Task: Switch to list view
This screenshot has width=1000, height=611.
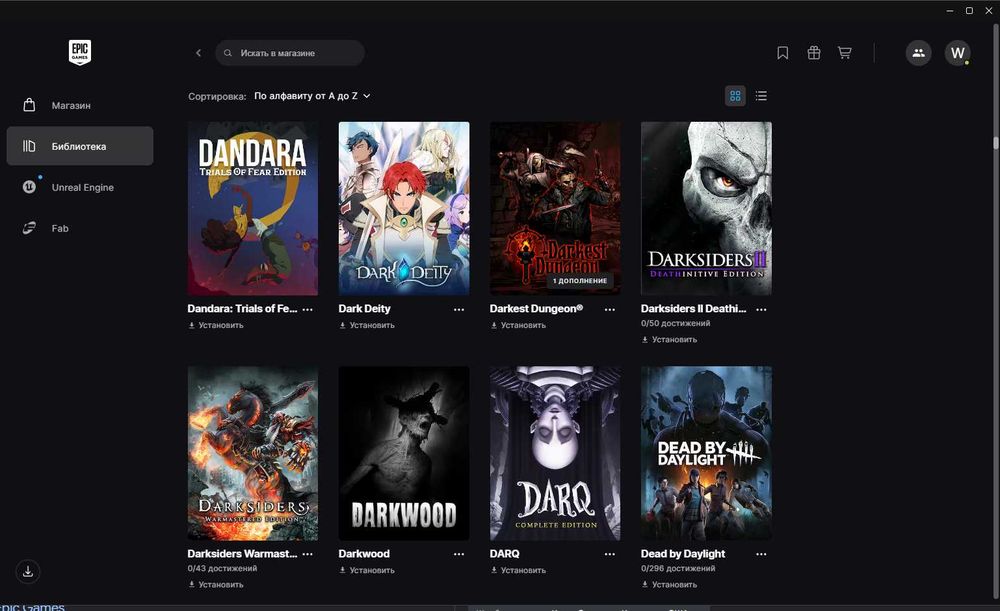Action: coord(761,96)
